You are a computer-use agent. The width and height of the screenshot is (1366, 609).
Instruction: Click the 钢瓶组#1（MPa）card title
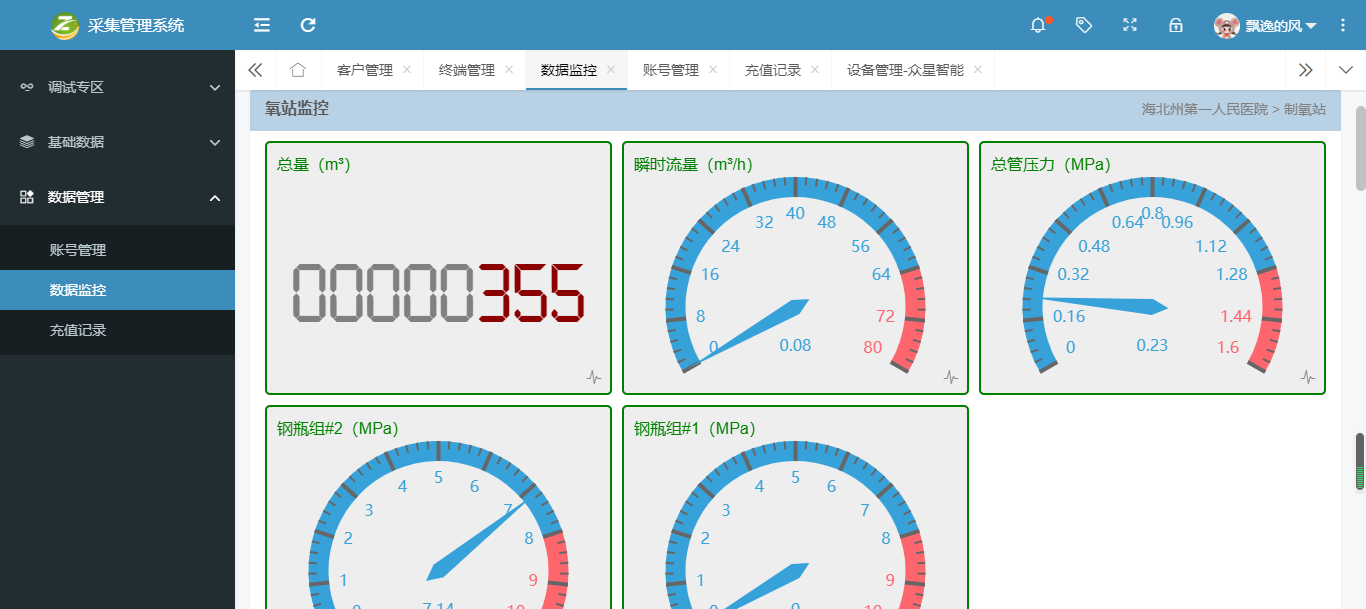click(x=695, y=428)
